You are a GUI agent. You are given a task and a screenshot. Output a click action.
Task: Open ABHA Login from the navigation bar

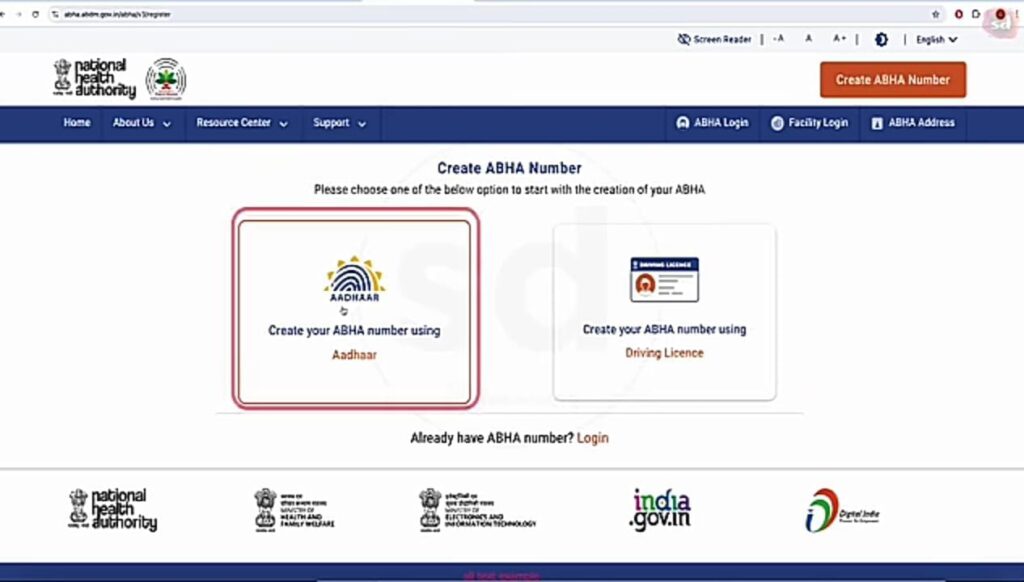click(x=712, y=123)
